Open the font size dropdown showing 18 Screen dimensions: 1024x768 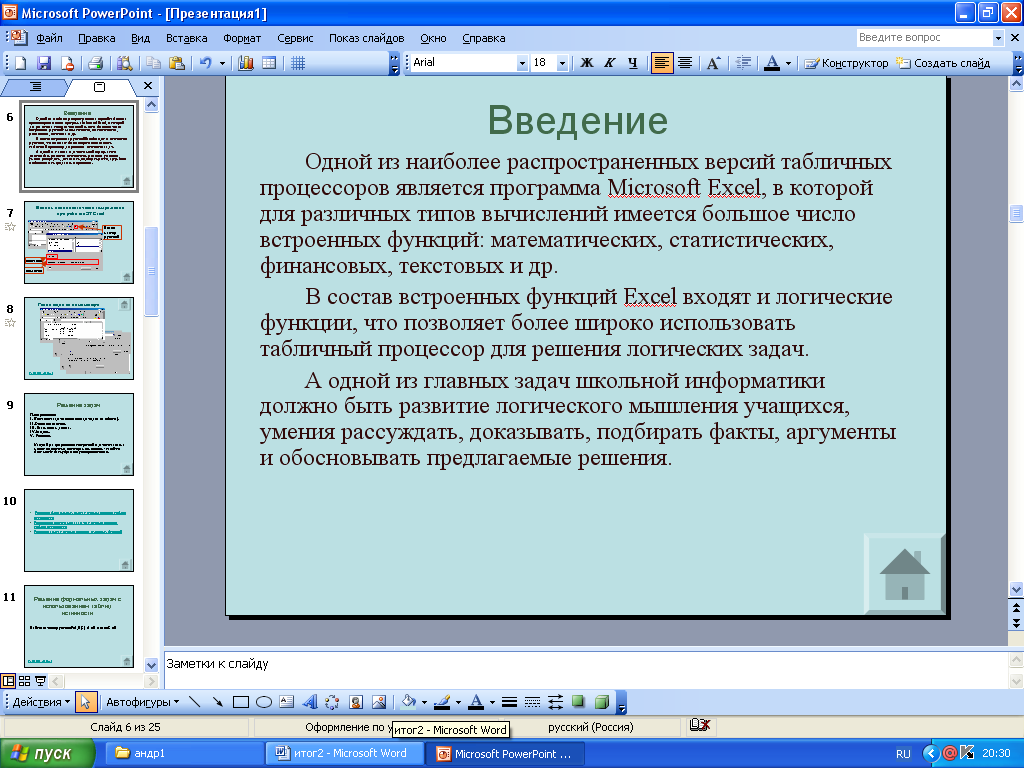pyautogui.click(x=562, y=63)
